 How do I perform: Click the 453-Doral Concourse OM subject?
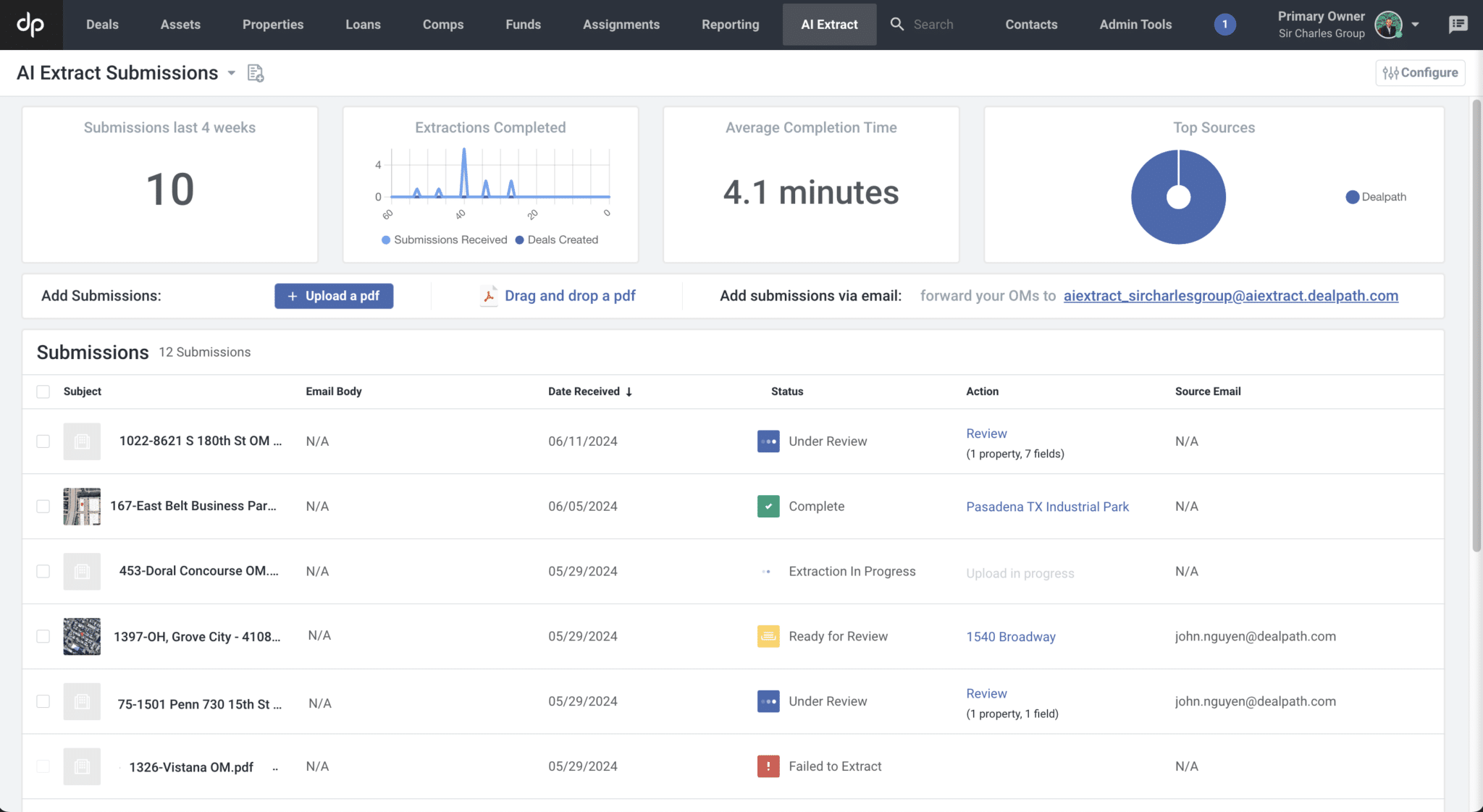[x=198, y=571]
